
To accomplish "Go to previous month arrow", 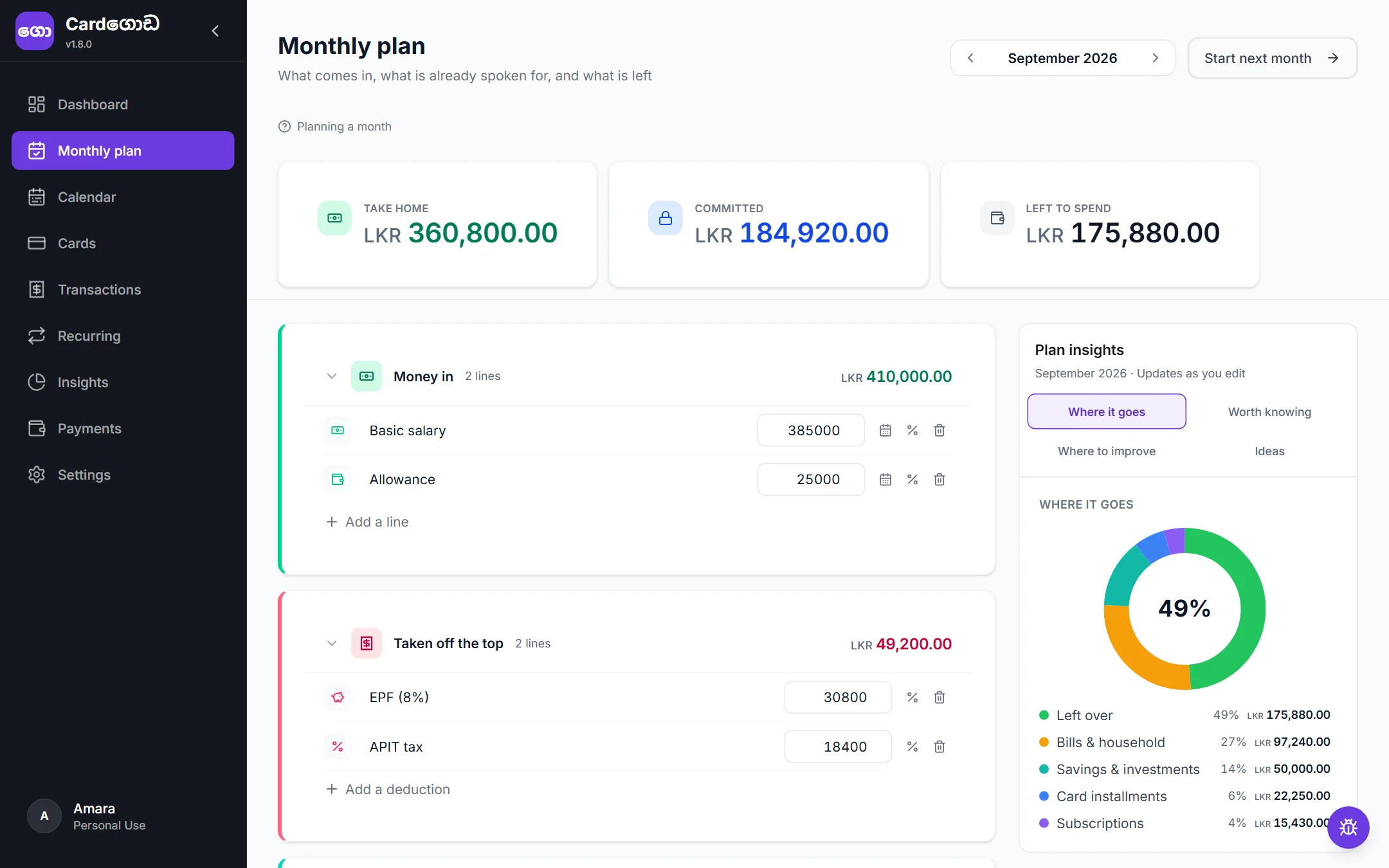I will point(970,58).
